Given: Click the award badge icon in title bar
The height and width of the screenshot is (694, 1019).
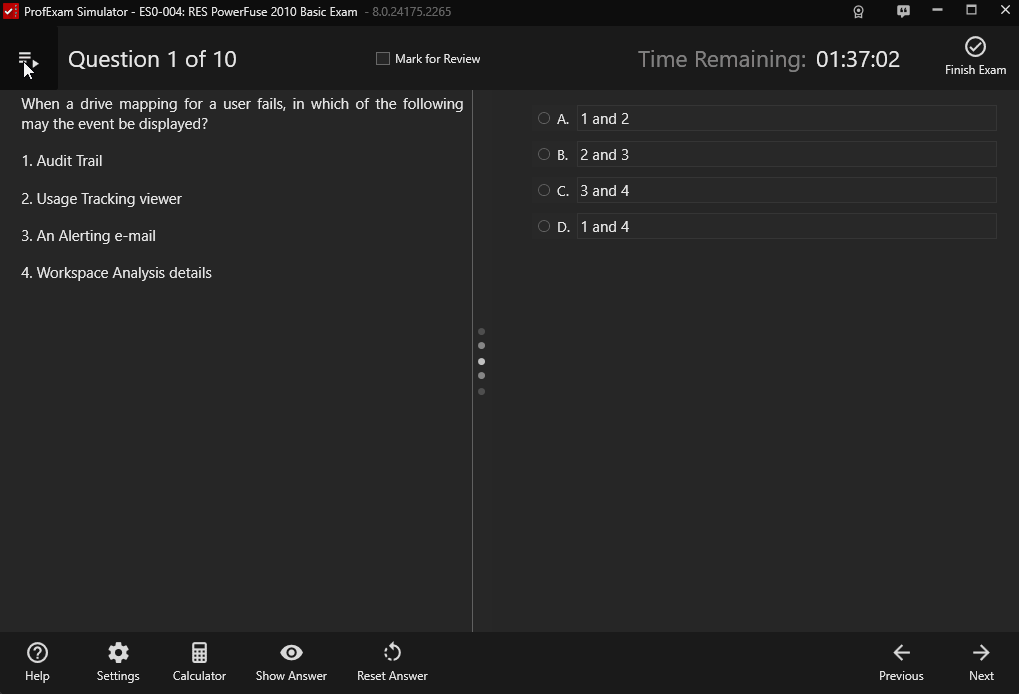Looking at the screenshot, I should click(x=858, y=12).
